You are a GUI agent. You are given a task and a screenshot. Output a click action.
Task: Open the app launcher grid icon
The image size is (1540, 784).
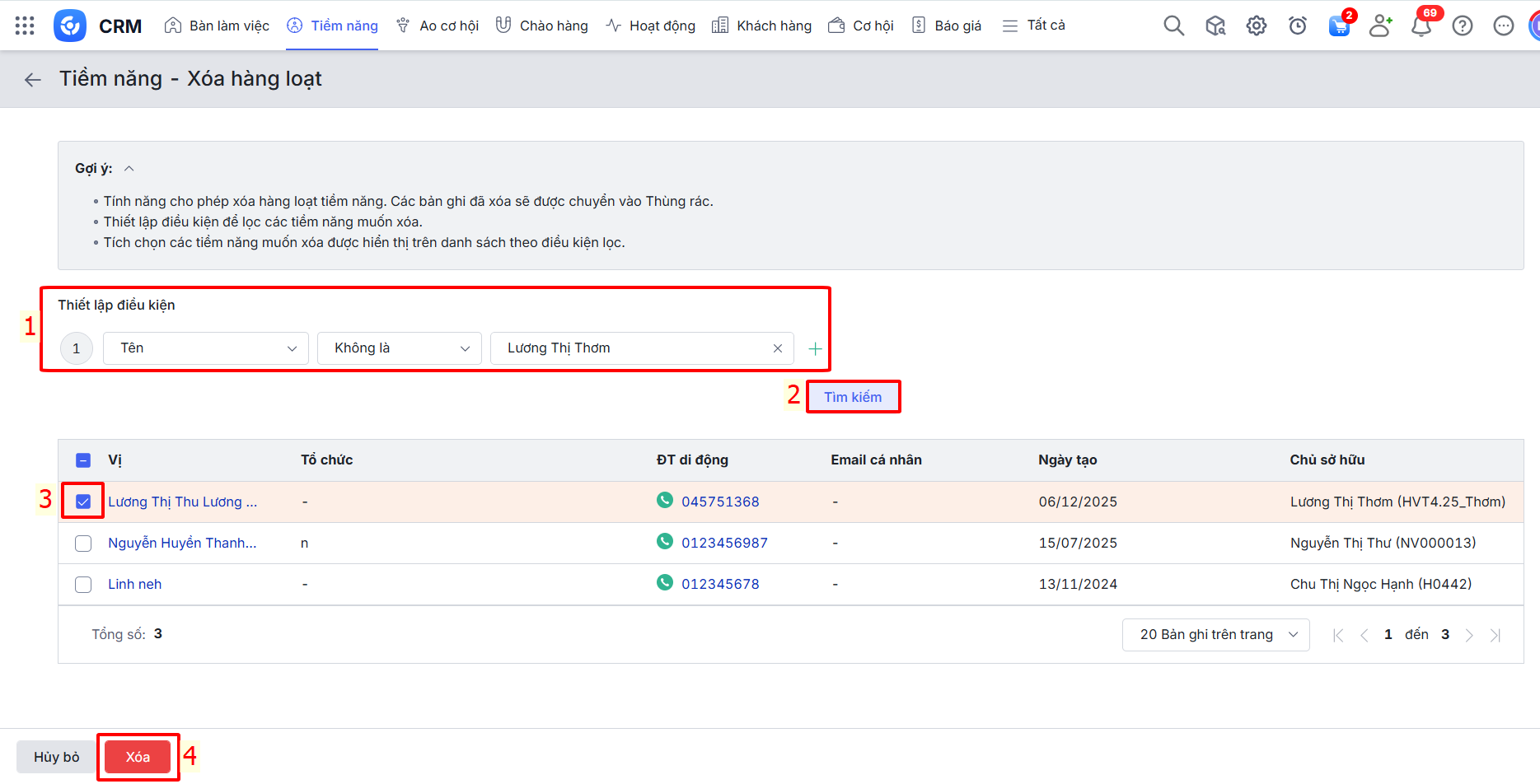(x=25, y=26)
